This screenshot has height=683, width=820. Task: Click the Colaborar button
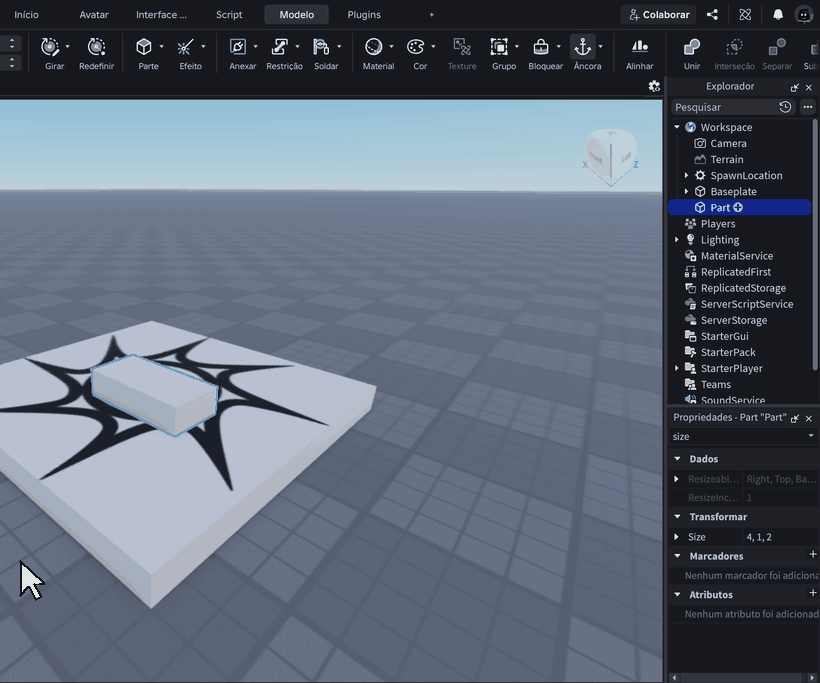tap(659, 15)
